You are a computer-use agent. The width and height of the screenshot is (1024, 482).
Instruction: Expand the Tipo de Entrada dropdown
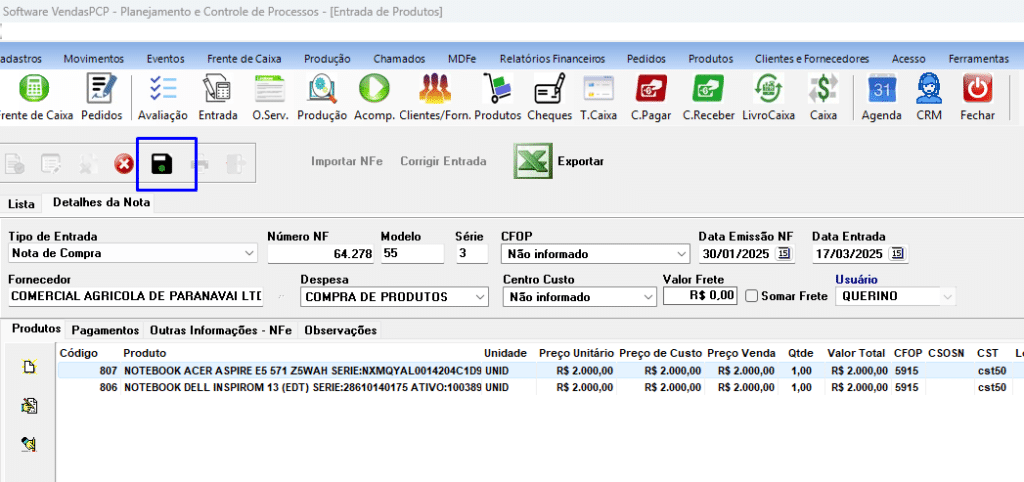pos(249,254)
